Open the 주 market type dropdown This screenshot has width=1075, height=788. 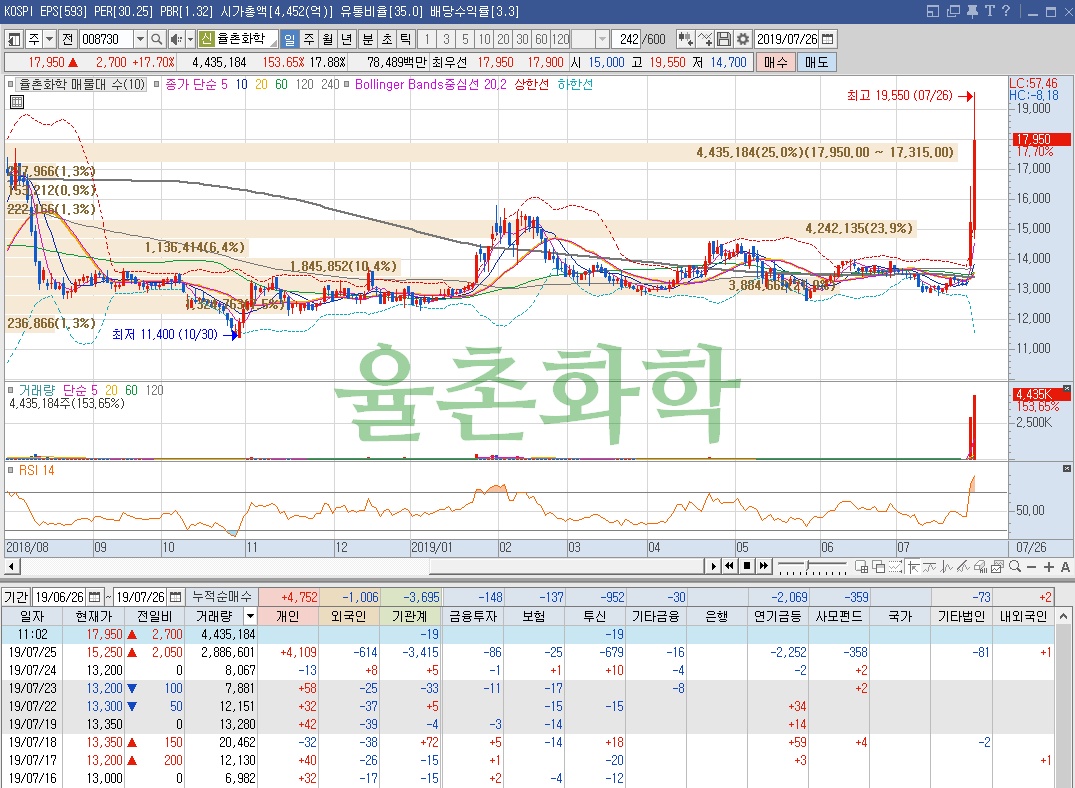[49, 39]
